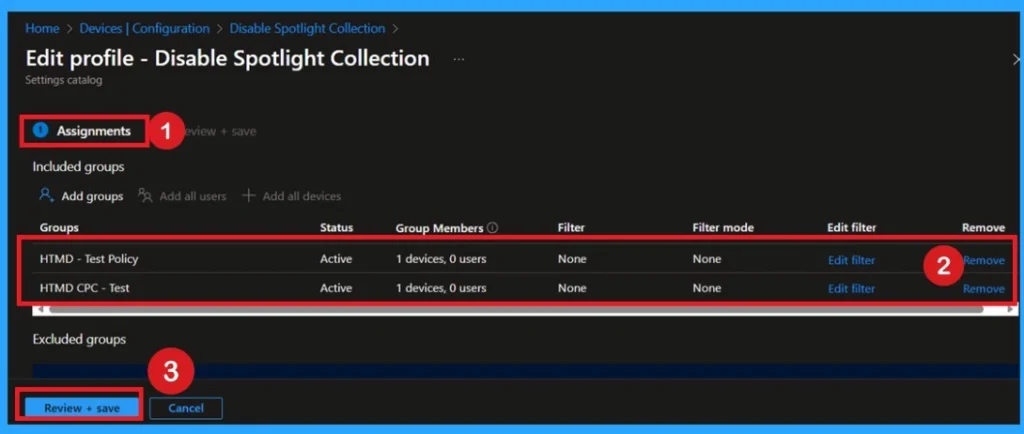
Task: Click the plus icon for Add all devices
Action: tap(248, 195)
